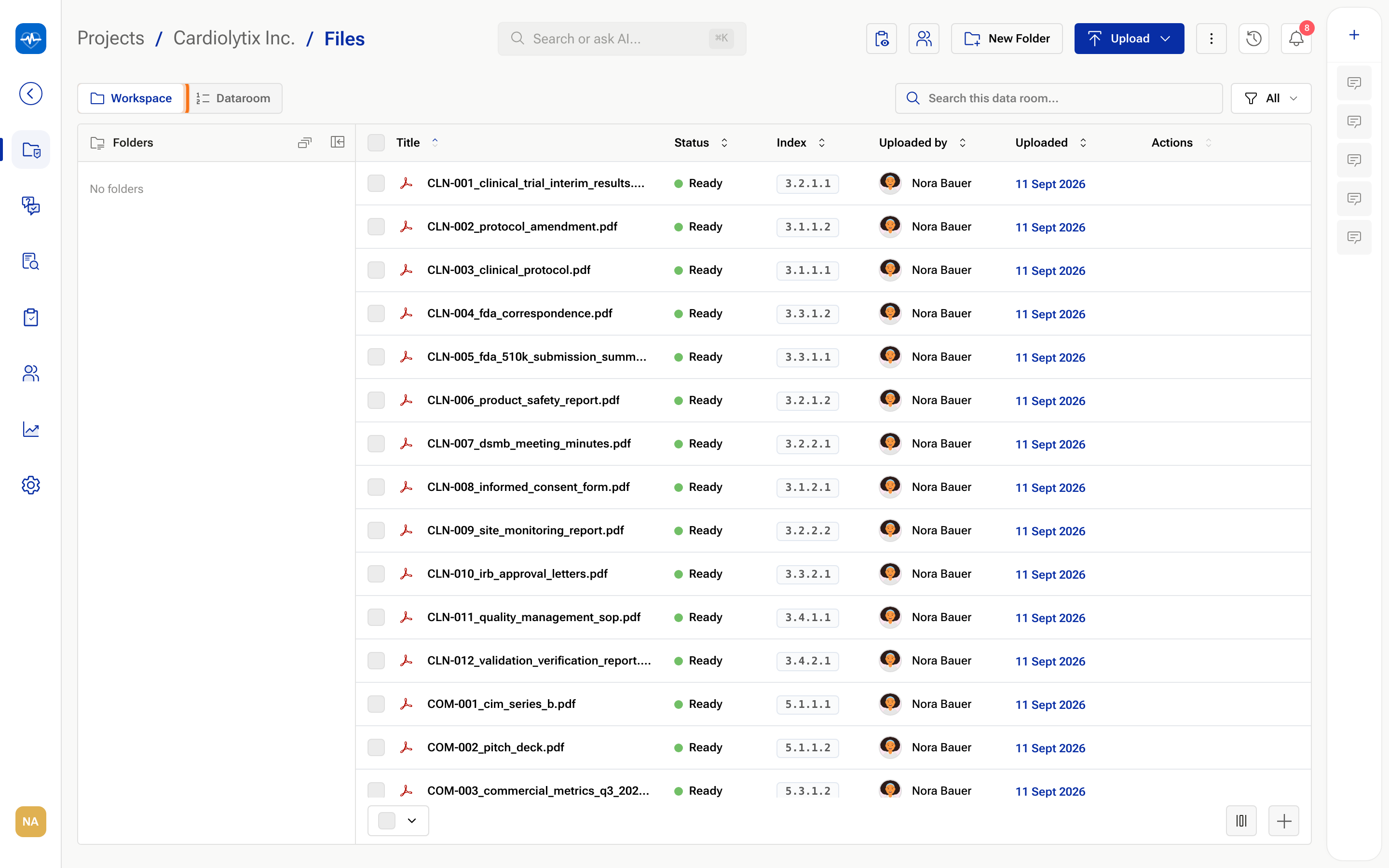Open CLN-005_fda_510k_submission_summ... file

tap(537, 356)
